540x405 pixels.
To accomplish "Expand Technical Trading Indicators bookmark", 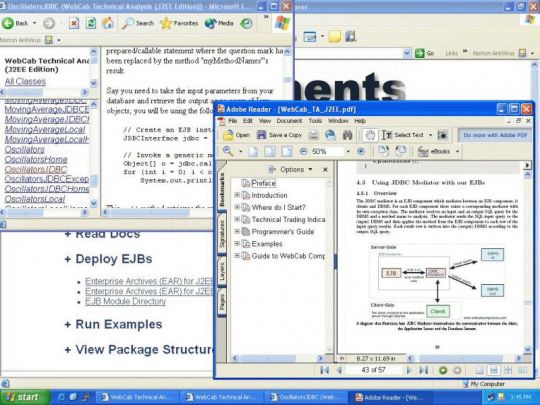I will tap(237, 219).
